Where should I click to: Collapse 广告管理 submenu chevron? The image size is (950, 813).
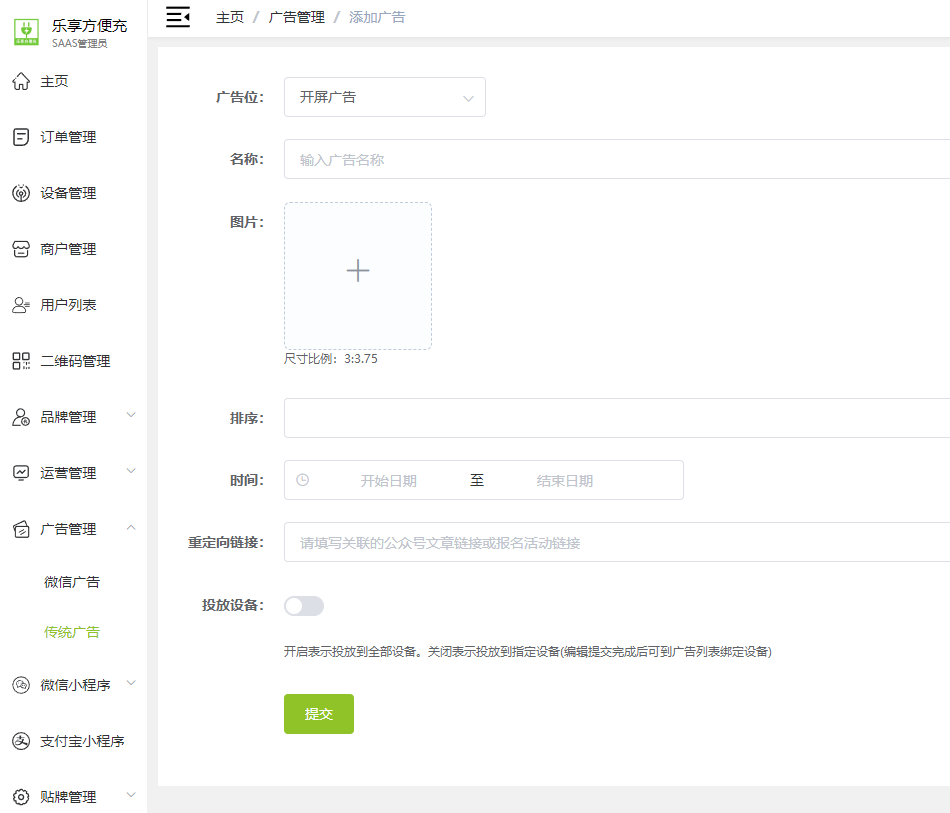click(x=131, y=527)
